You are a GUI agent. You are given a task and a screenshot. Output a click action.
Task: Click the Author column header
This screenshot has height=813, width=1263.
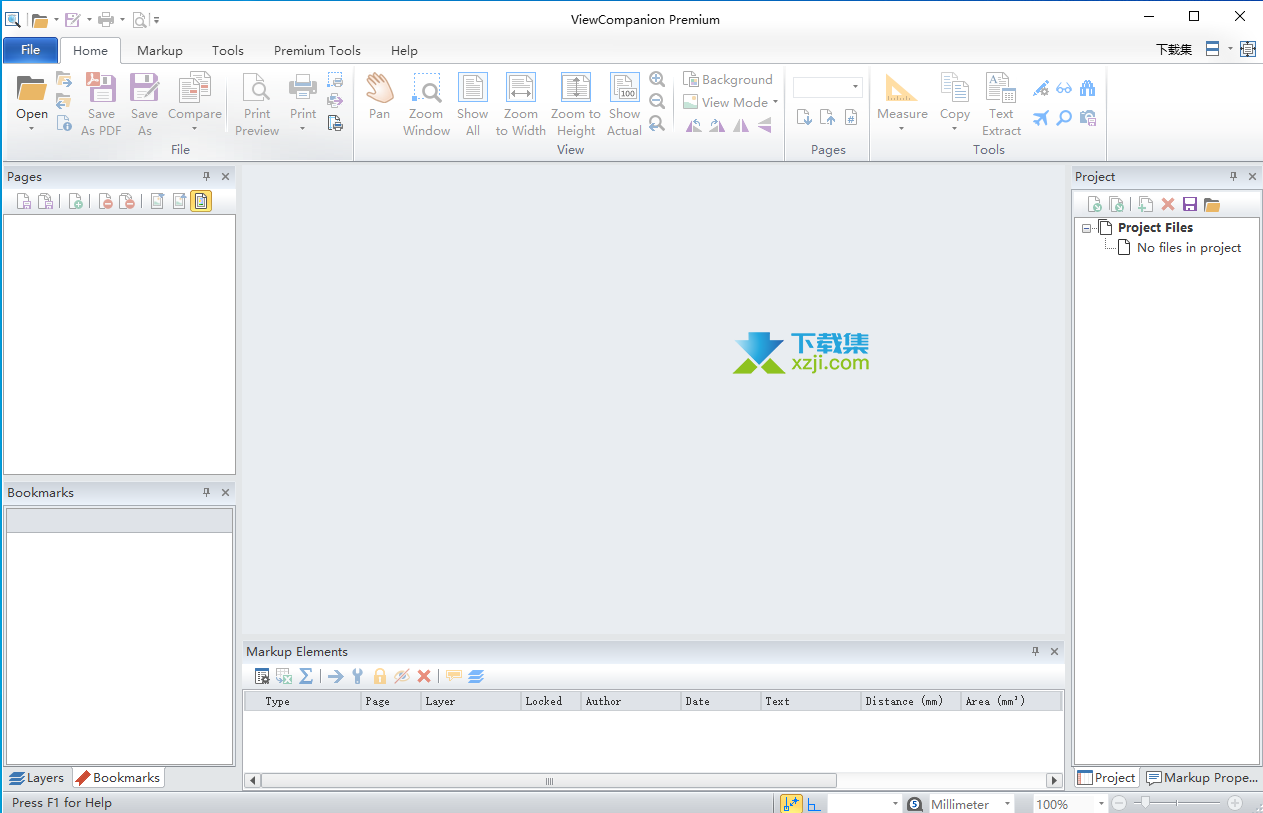coord(631,701)
